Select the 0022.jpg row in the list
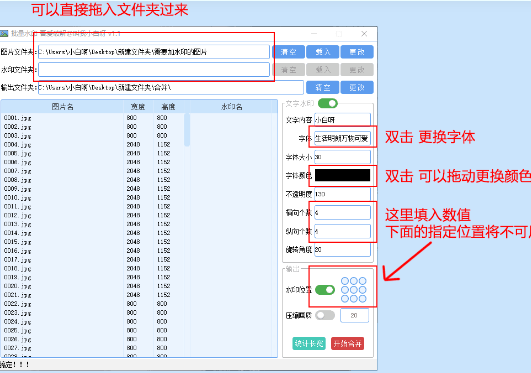531x373 pixels. tap(93, 304)
